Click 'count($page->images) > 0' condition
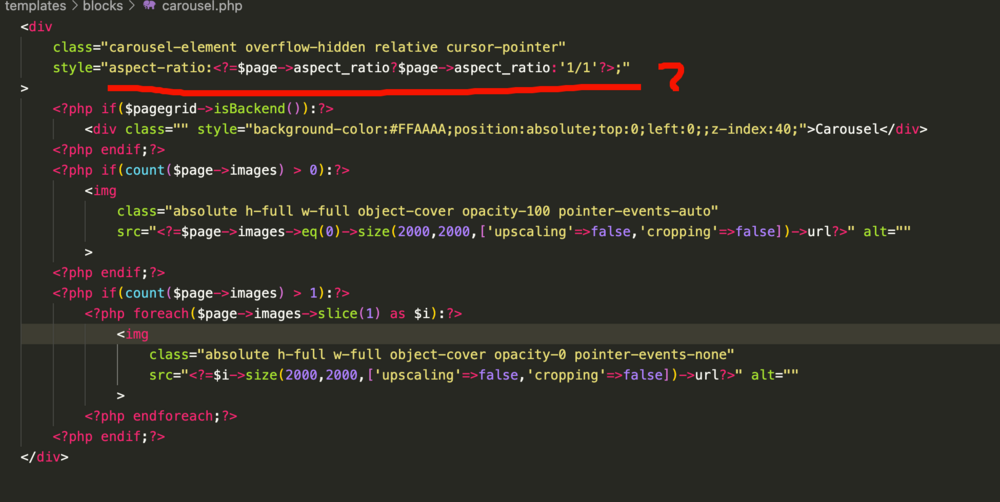This screenshot has height=502, width=1000. coord(221,170)
